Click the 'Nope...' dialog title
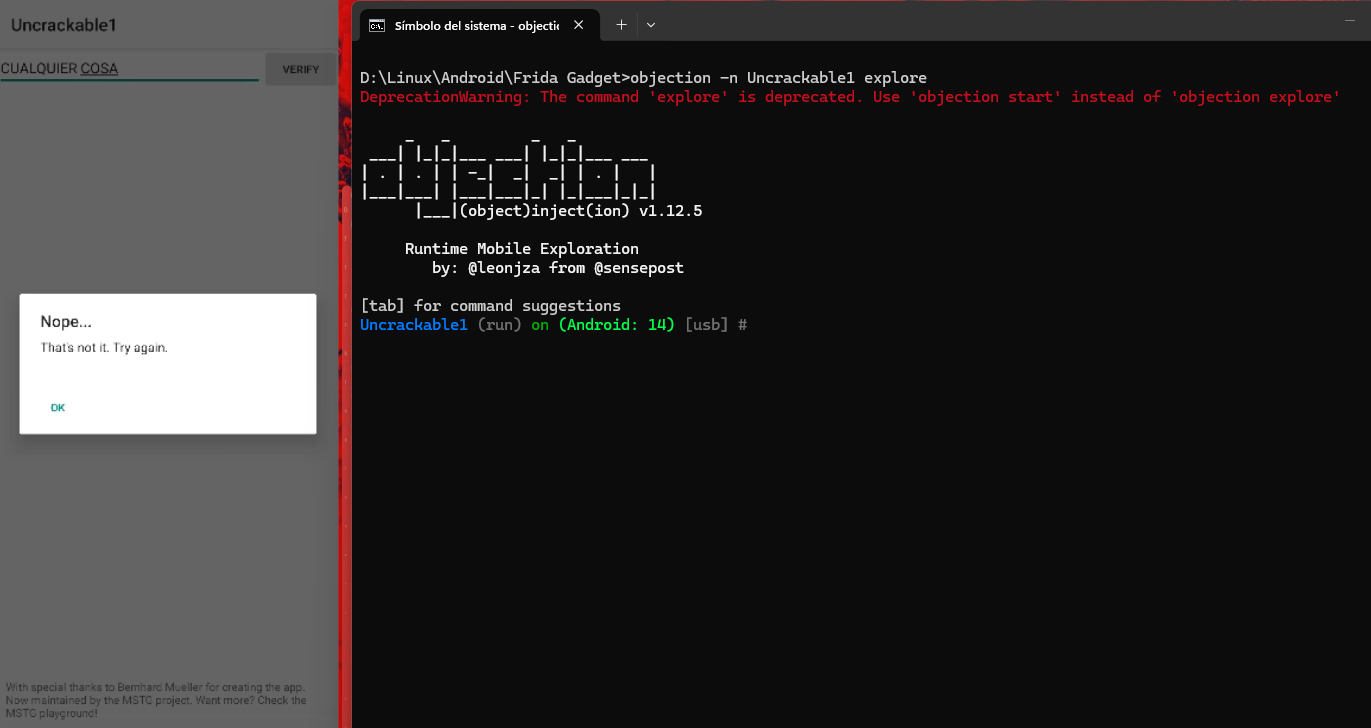This screenshot has width=1371, height=728. (x=66, y=321)
